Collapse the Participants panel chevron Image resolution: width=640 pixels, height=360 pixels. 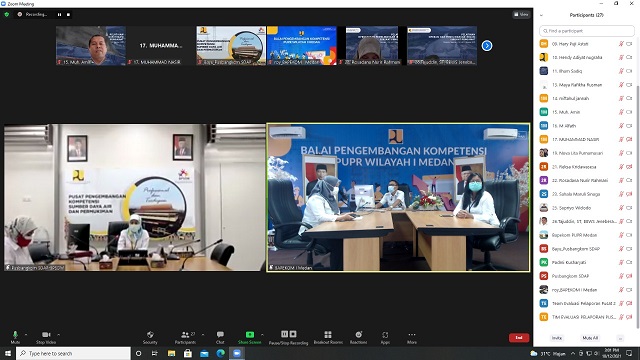point(541,16)
